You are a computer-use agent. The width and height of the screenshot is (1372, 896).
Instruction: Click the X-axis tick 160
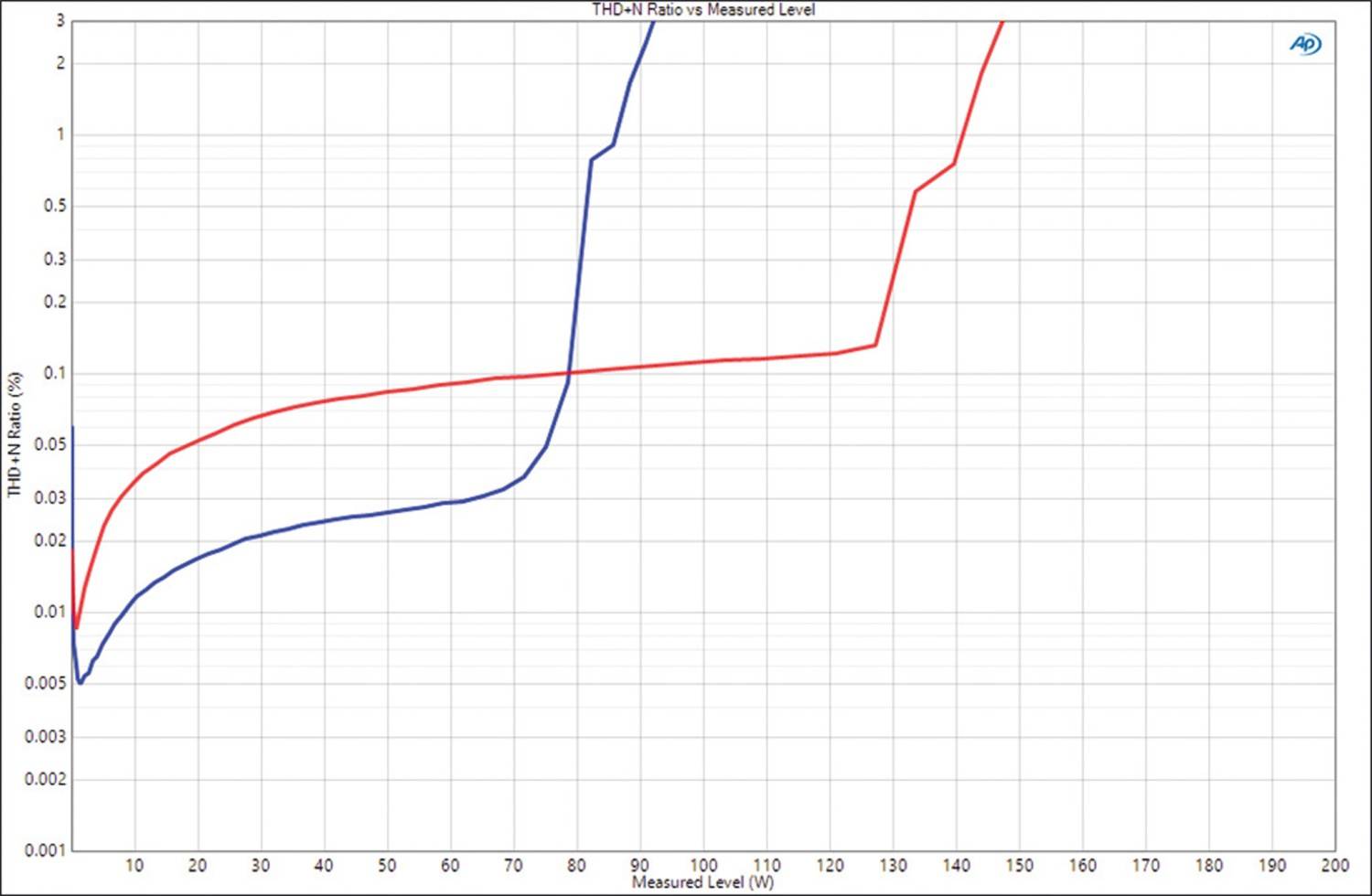(1082, 865)
